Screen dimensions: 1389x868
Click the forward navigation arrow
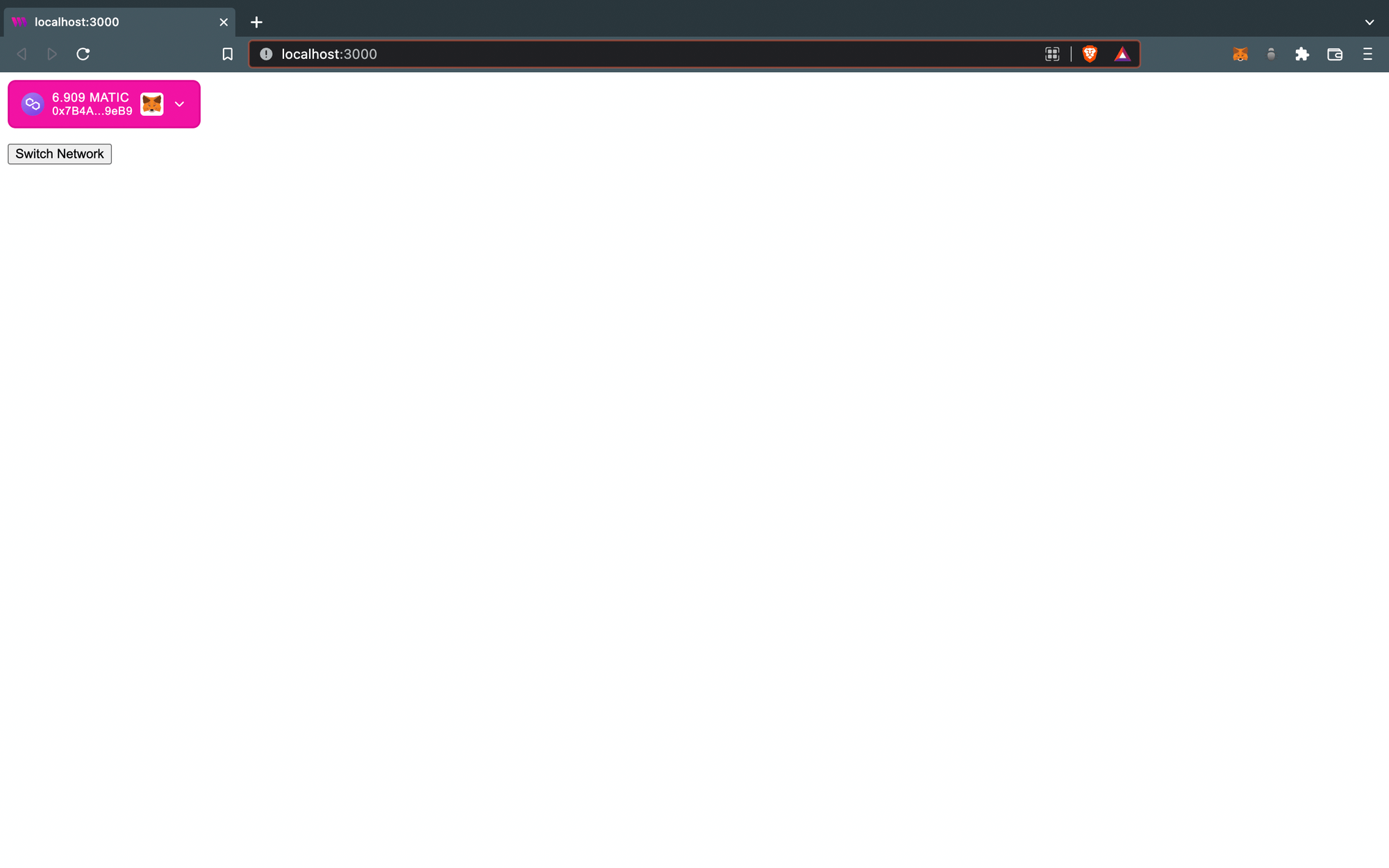tap(52, 54)
